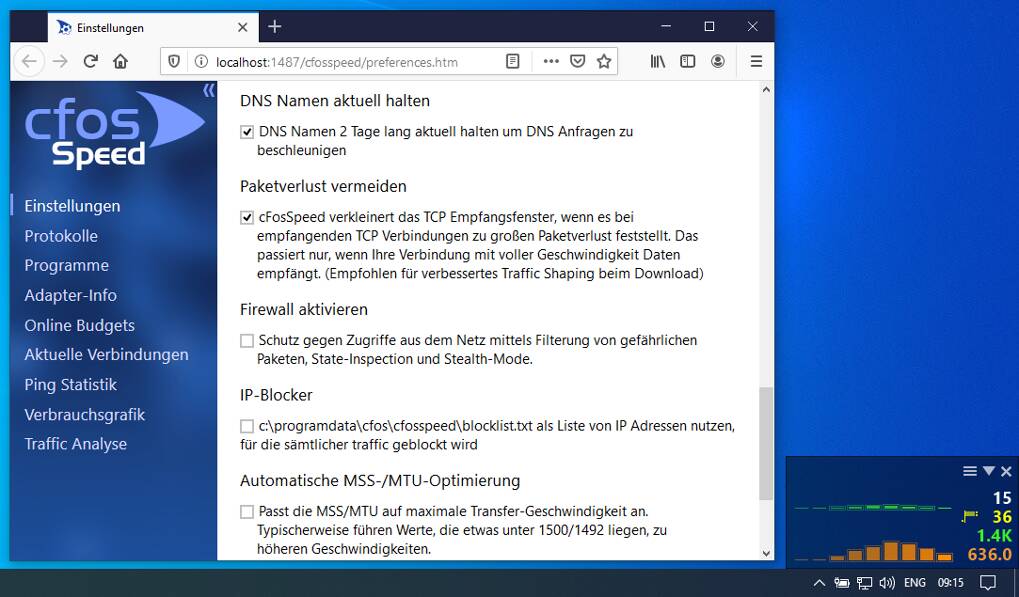Image resolution: width=1019 pixels, height=597 pixels.
Task: Go to the Firefox home page
Action: point(120,61)
